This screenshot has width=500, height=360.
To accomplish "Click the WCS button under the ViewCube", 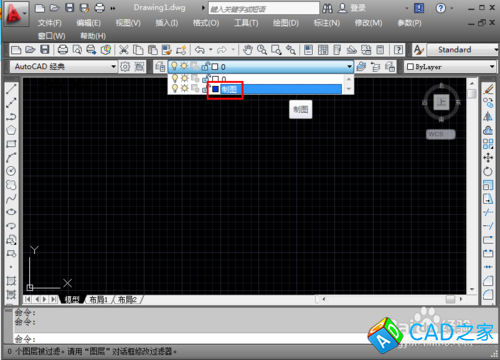I will pyautogui.click(x=440, y=134).
